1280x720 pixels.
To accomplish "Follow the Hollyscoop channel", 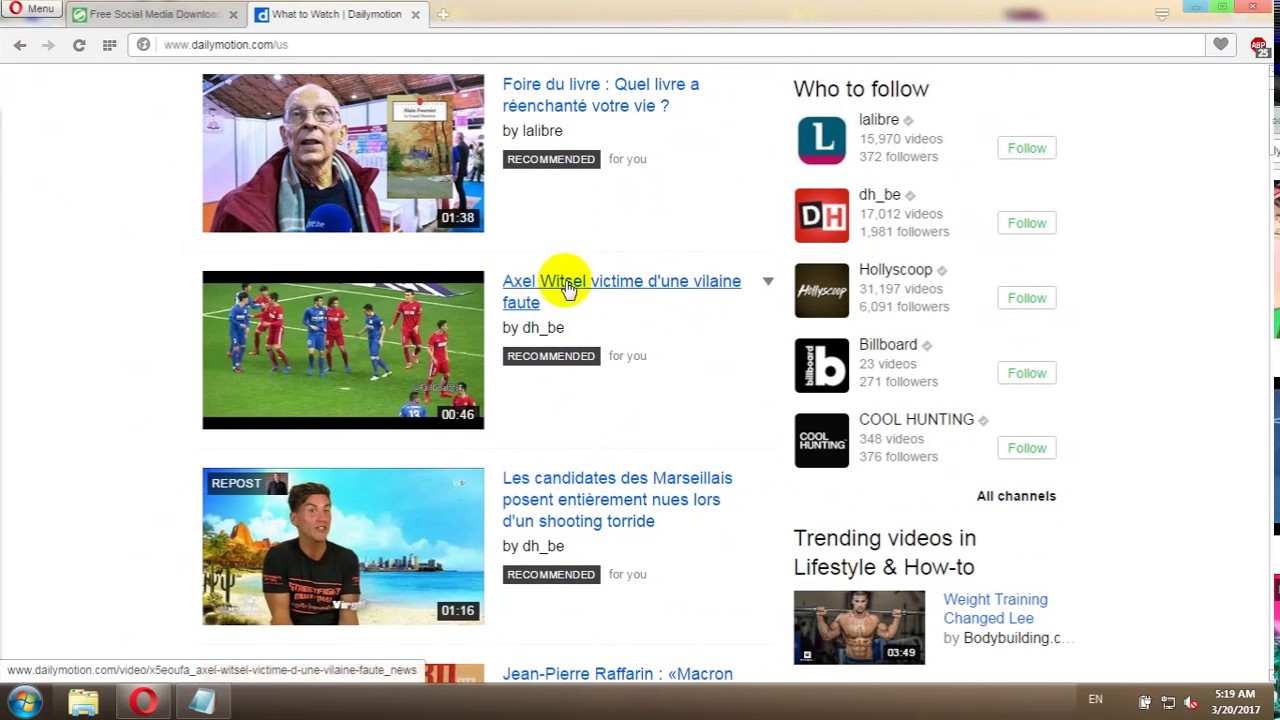I will coord(1027,298).
